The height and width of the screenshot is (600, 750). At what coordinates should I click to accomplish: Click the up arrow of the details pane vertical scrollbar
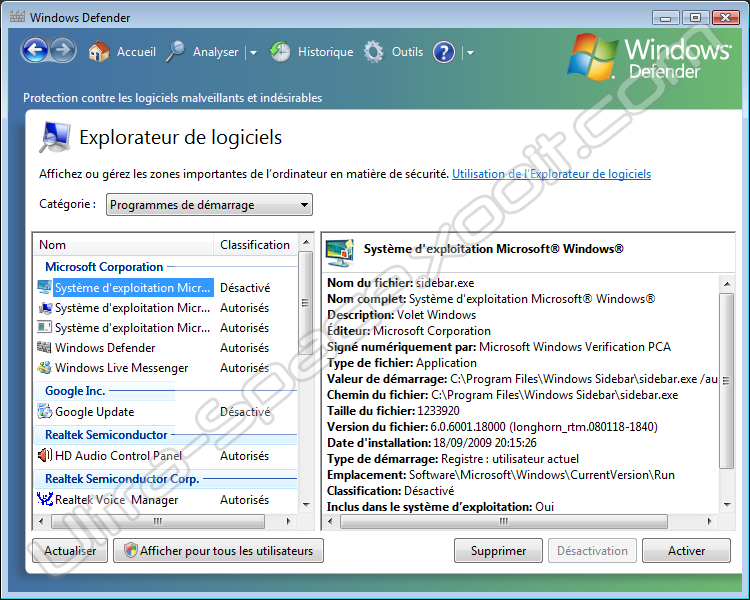pos(727,284)
